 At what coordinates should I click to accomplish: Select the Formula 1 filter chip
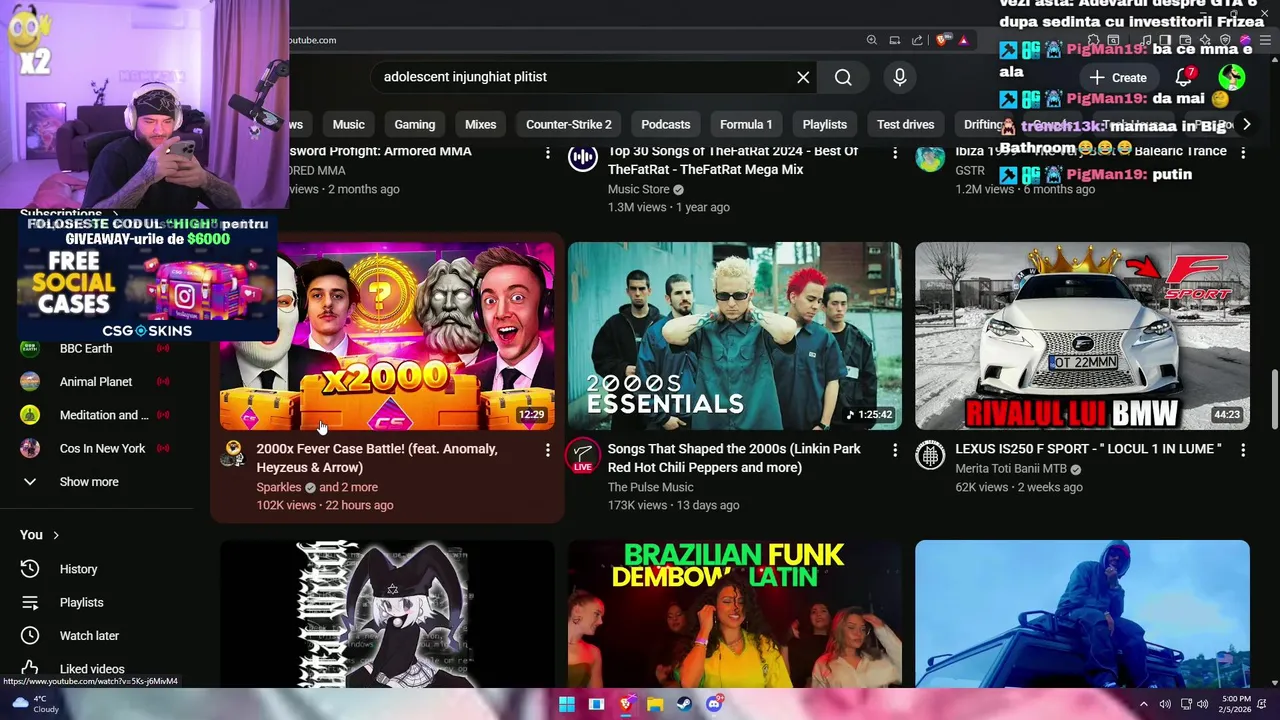pos(746,124)
